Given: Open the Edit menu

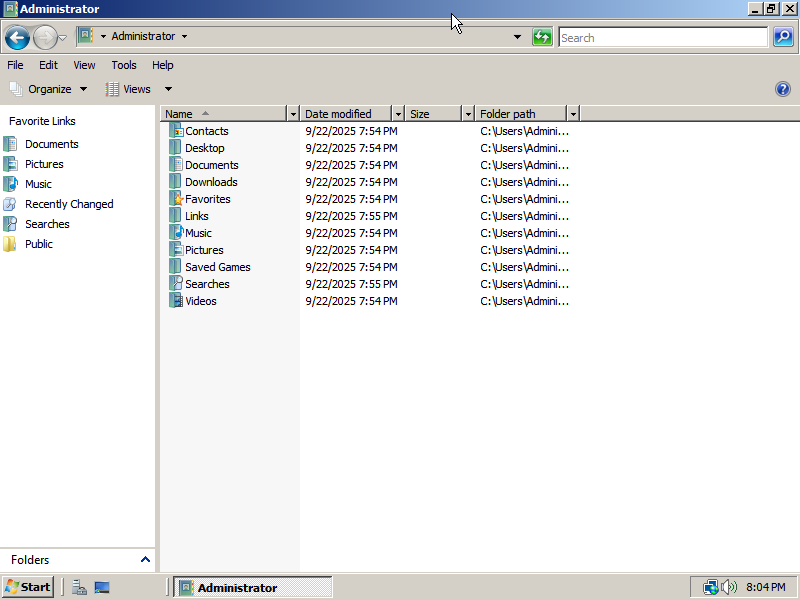Looking at the screenshot, I should tap(48, 65).
